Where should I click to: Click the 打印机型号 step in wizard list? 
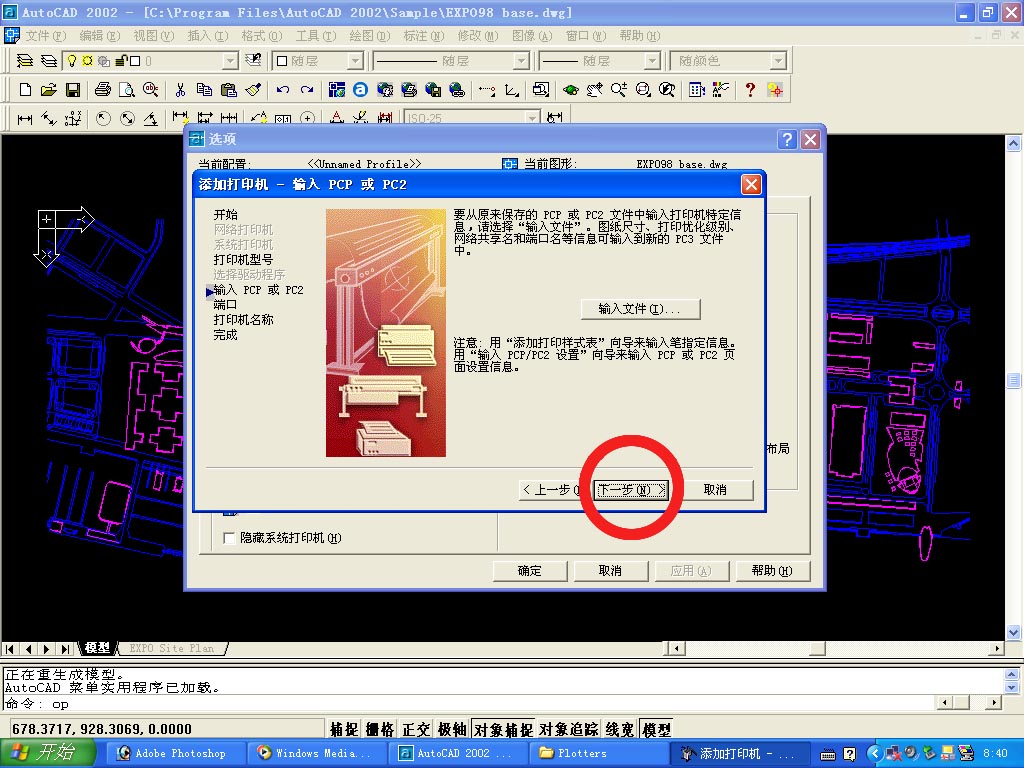pos(243,259)
